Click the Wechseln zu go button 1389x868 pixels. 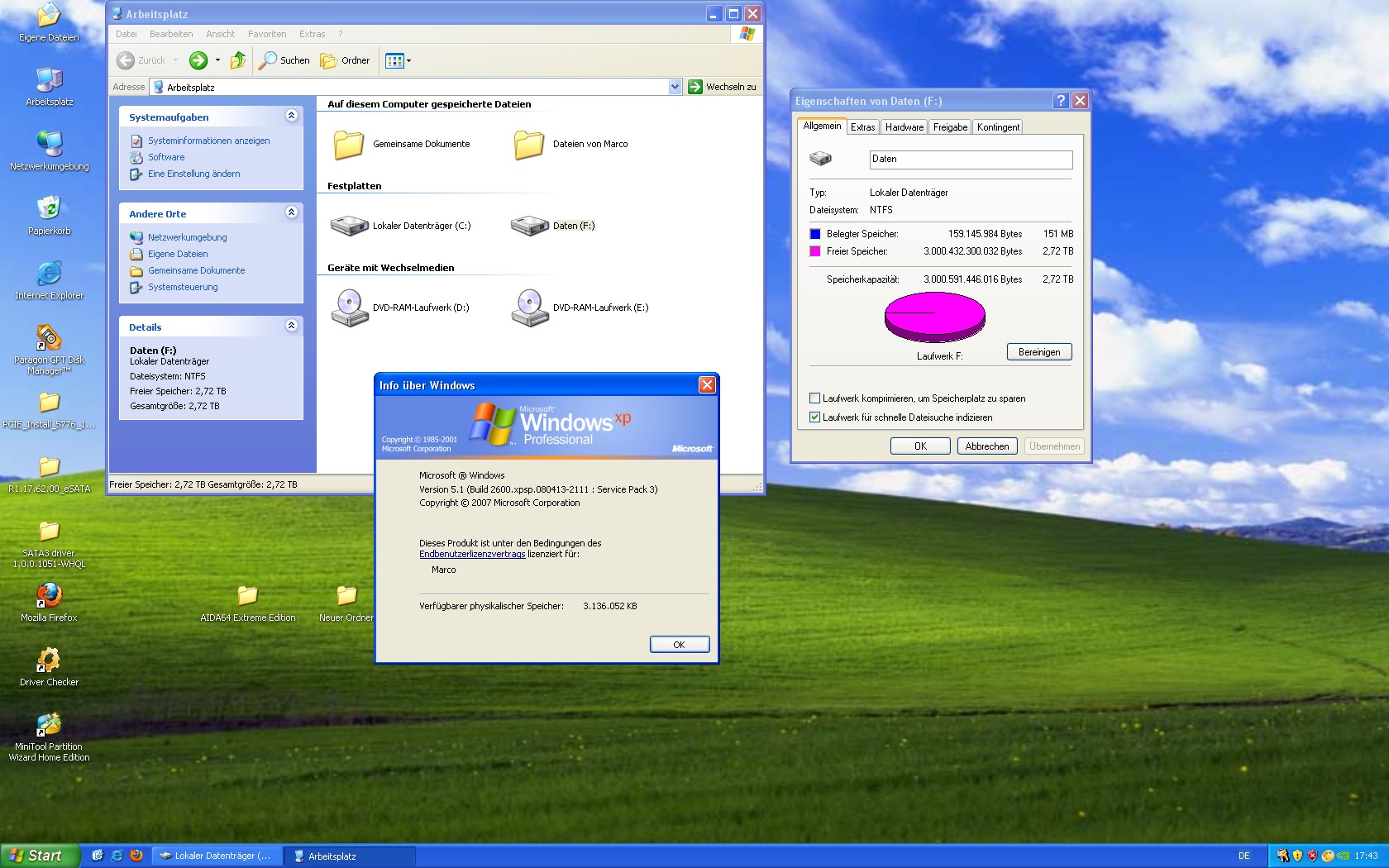pyautogui.click(x=722, y=87)
